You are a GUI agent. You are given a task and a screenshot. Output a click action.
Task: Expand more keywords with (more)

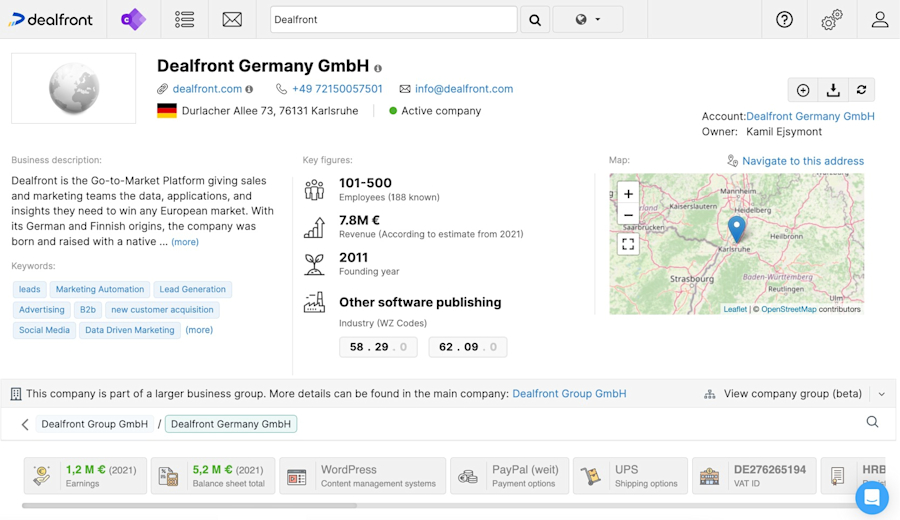coord(199,330)
